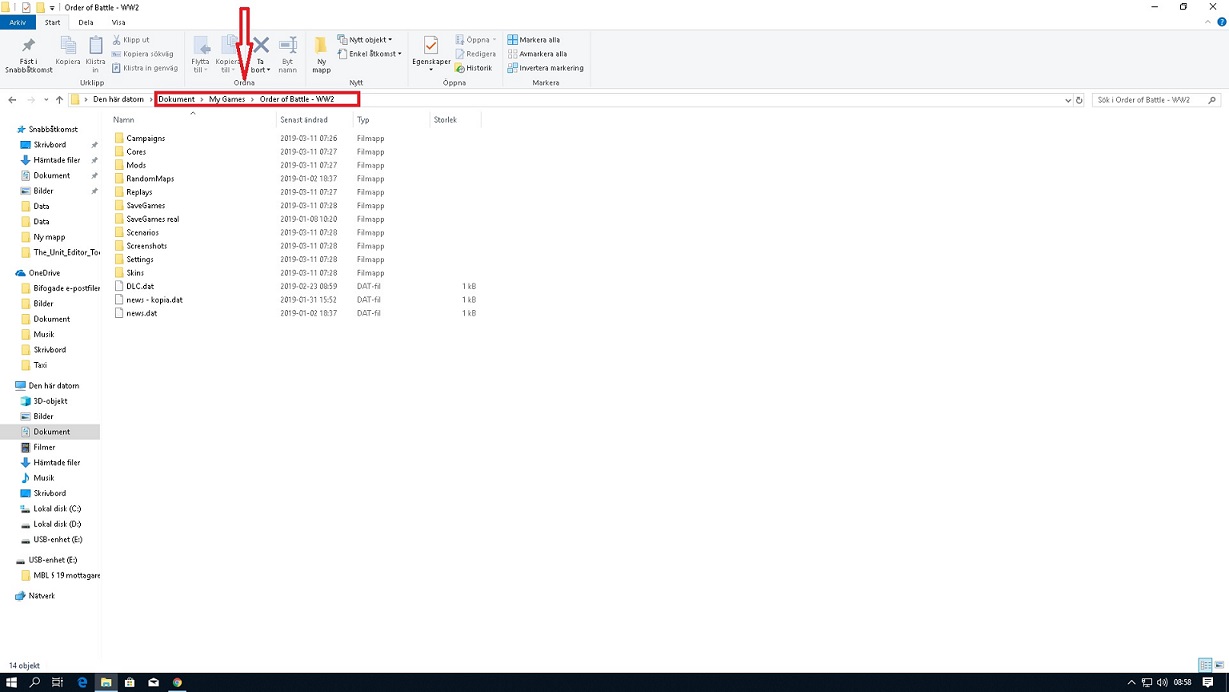Click Markera alla
This screenshot has height=692, width=1229.
(x=534, y=40)
